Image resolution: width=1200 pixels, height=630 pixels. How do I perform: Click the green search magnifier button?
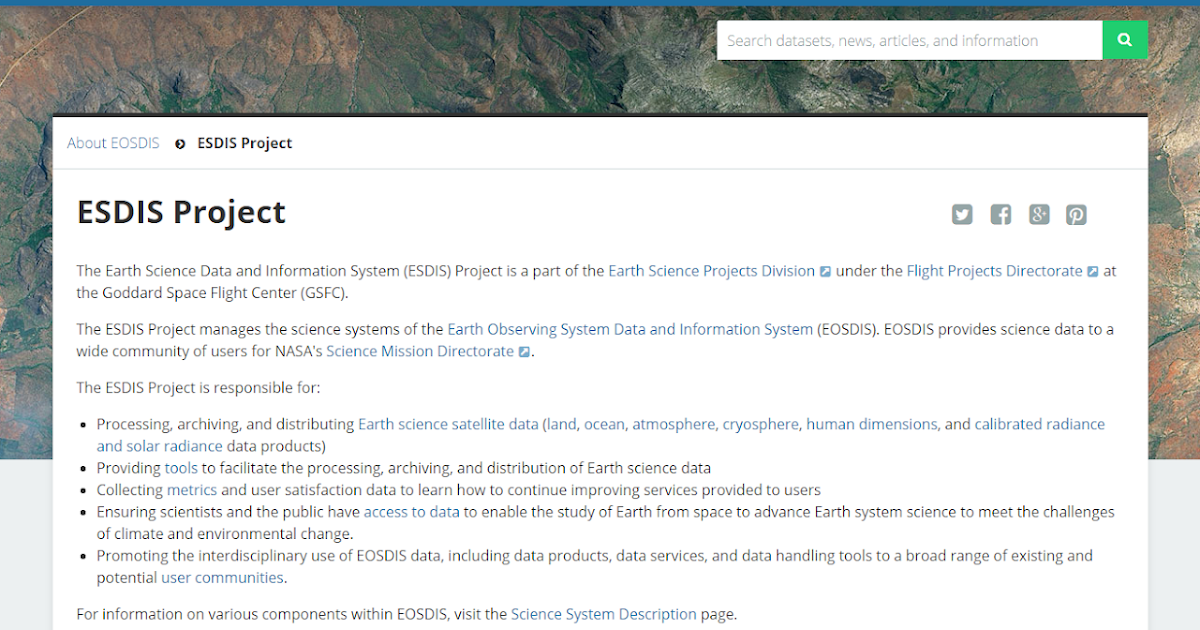(1125, 40)
